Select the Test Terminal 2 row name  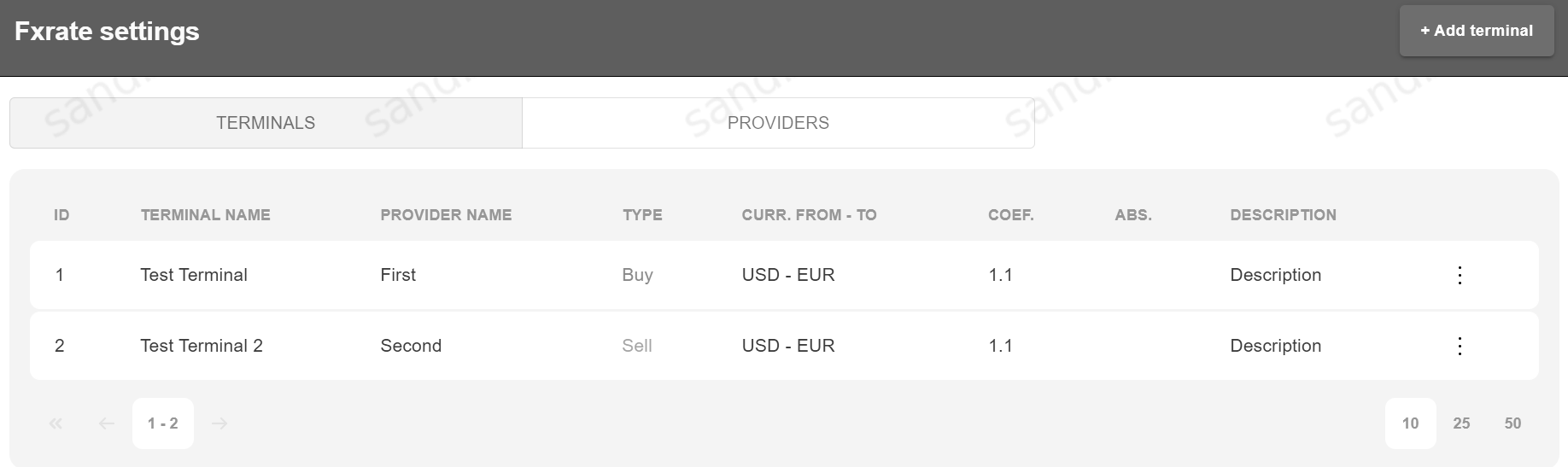click(202, 346)
